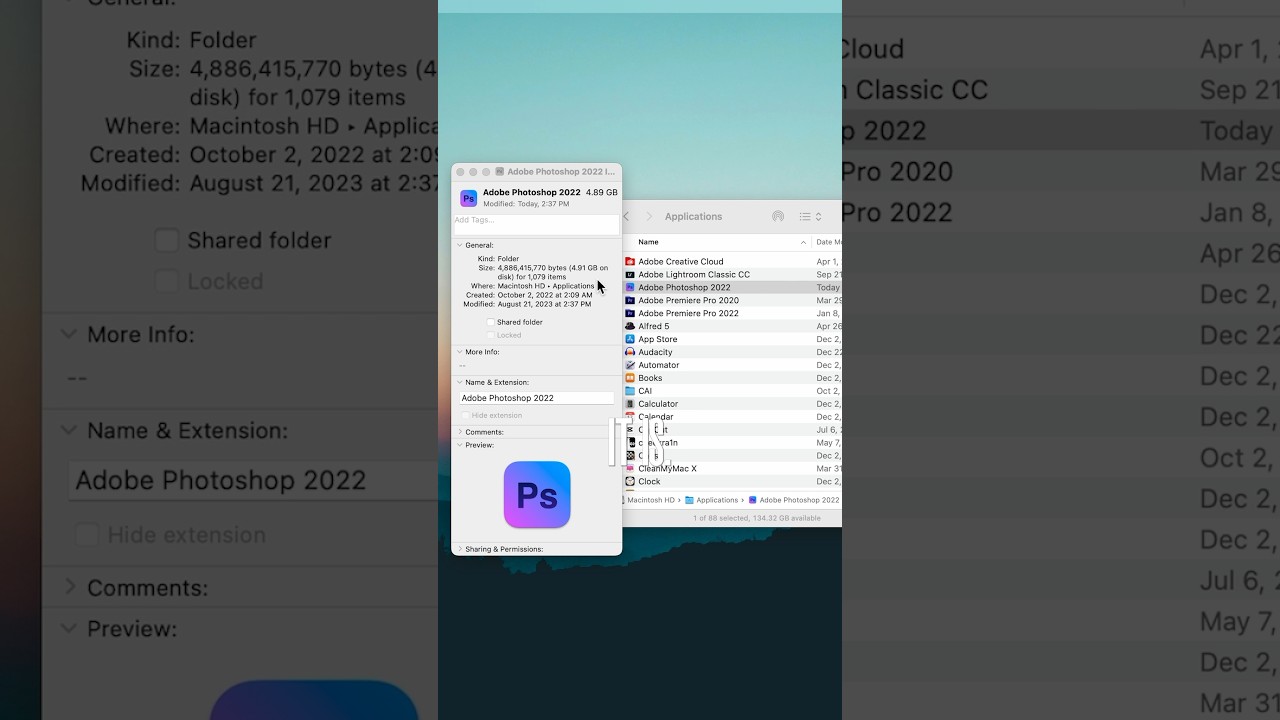Collapse the Preview section

pos(460,445)
